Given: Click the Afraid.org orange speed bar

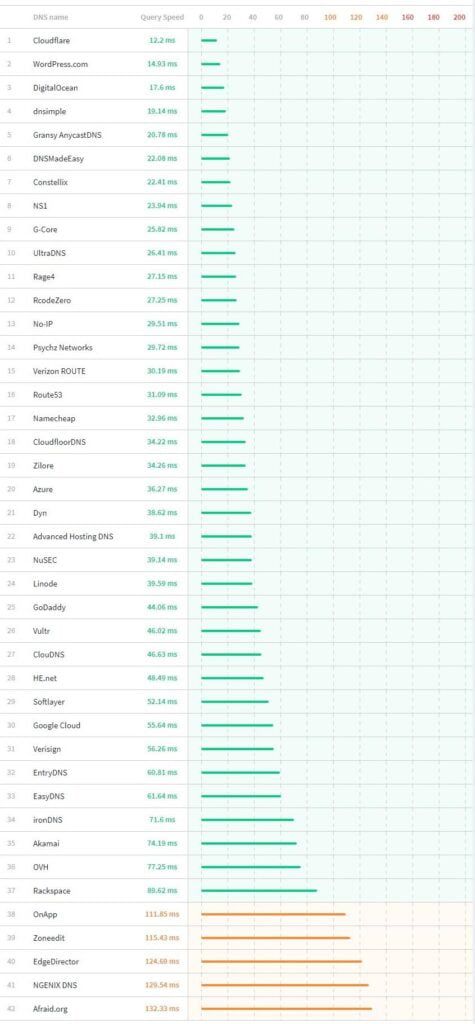Looking at the screenshot, I should click(x=286, y=1009).
